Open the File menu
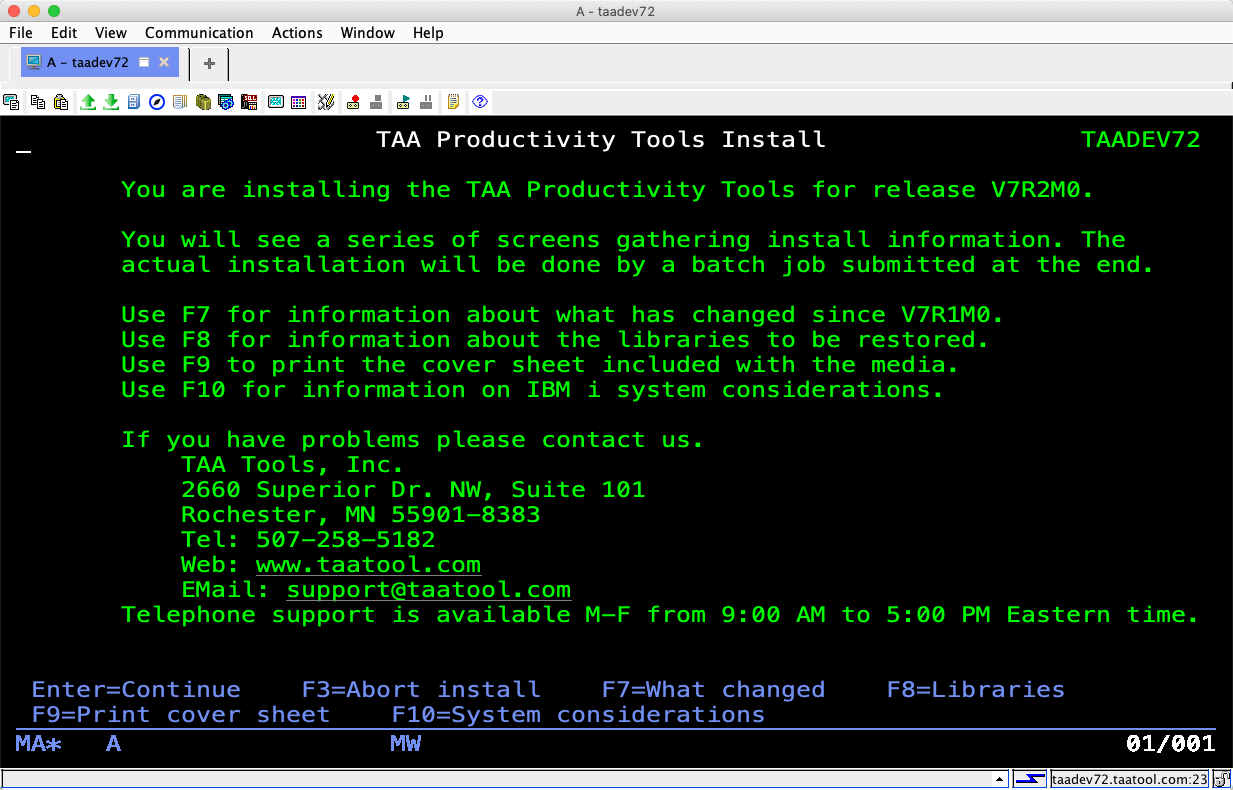Viewport: 1233px width, 790px height. [x=20, y=33]
